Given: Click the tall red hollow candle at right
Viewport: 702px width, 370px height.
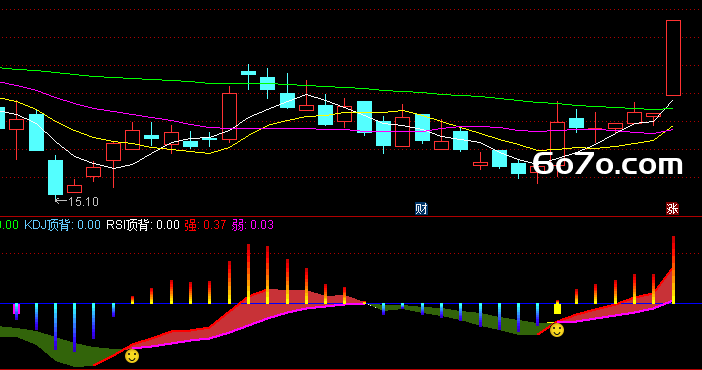Looking at the screenshot, I should [673, 58].
